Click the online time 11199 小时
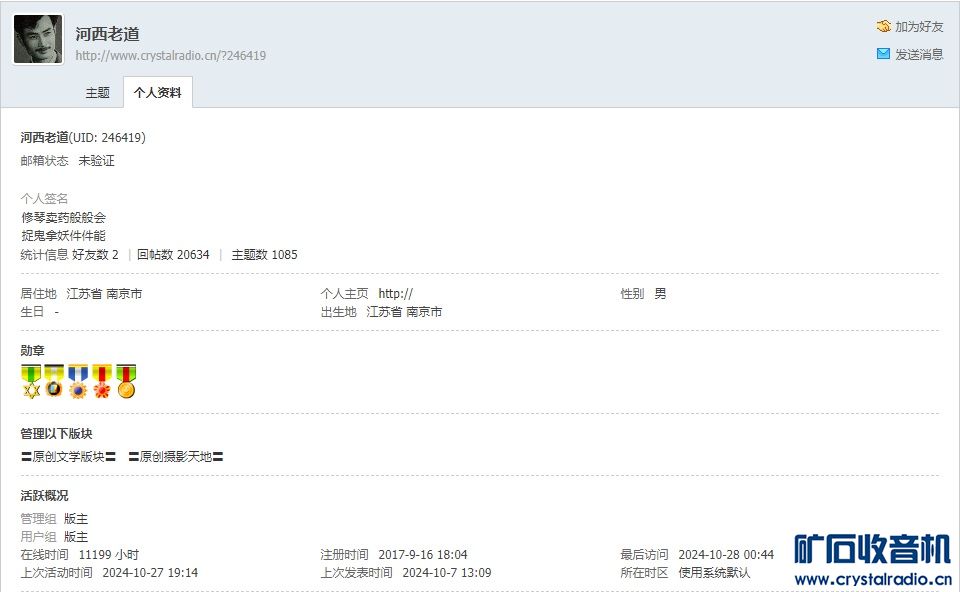The height and width of the screenshot is (592, 960). [x=109, y=555]
